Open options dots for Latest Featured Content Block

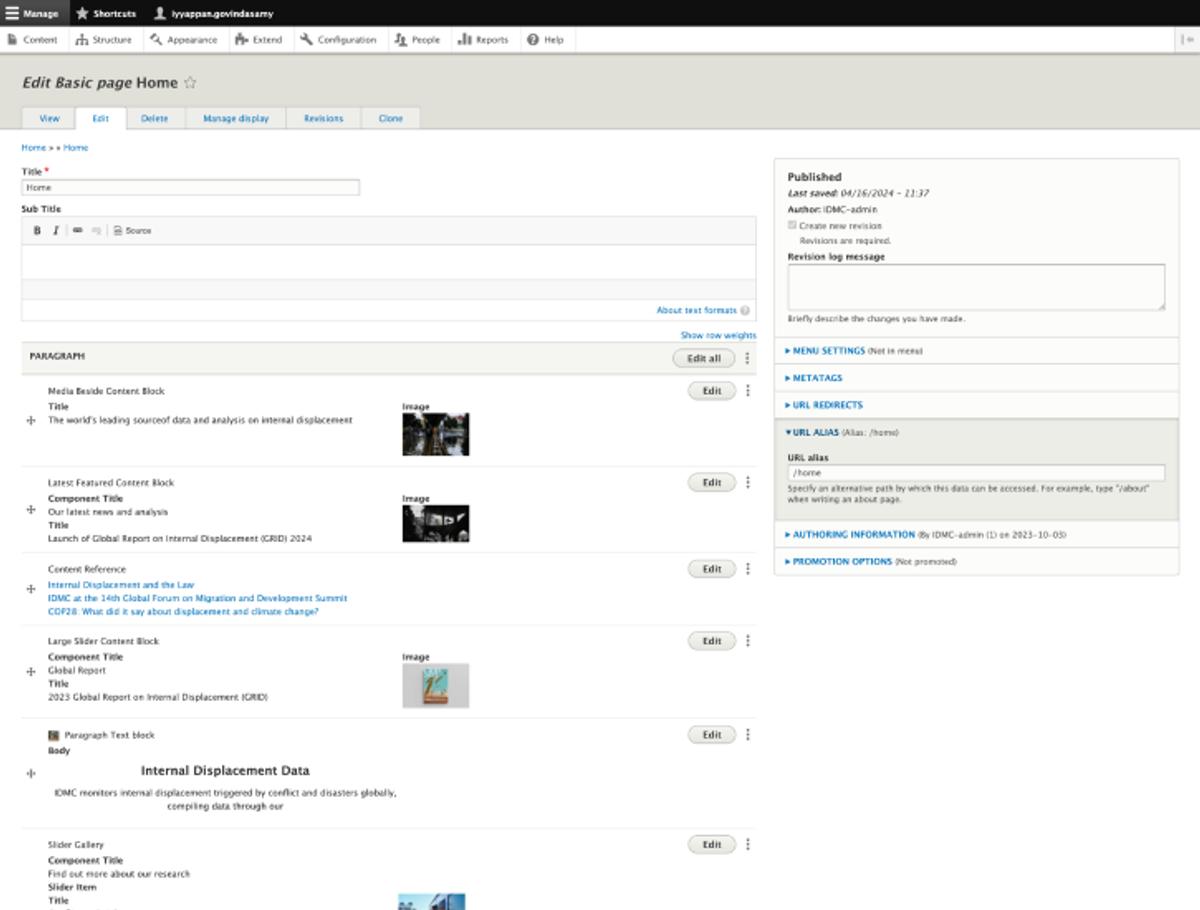748,482
